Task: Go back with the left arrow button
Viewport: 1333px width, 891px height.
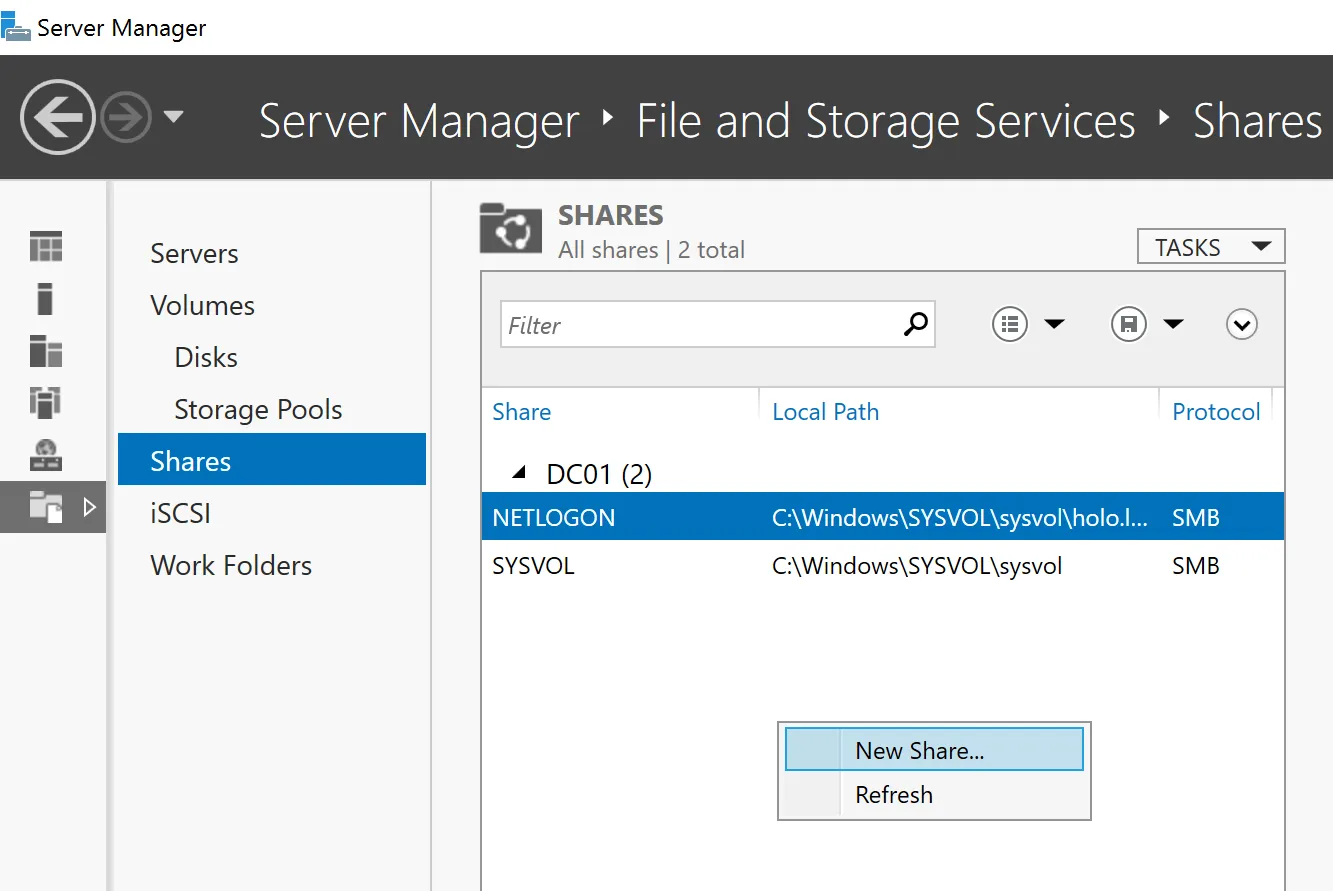Action: pos(57,117)
